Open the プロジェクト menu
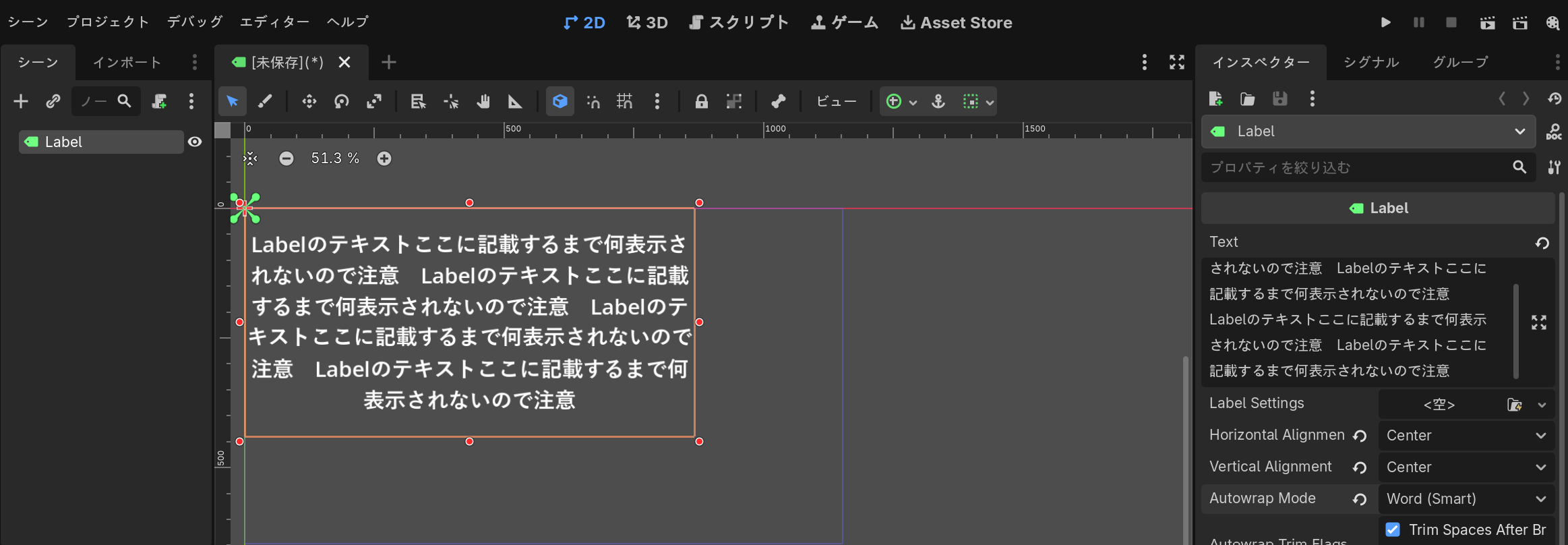 point(108,22)
